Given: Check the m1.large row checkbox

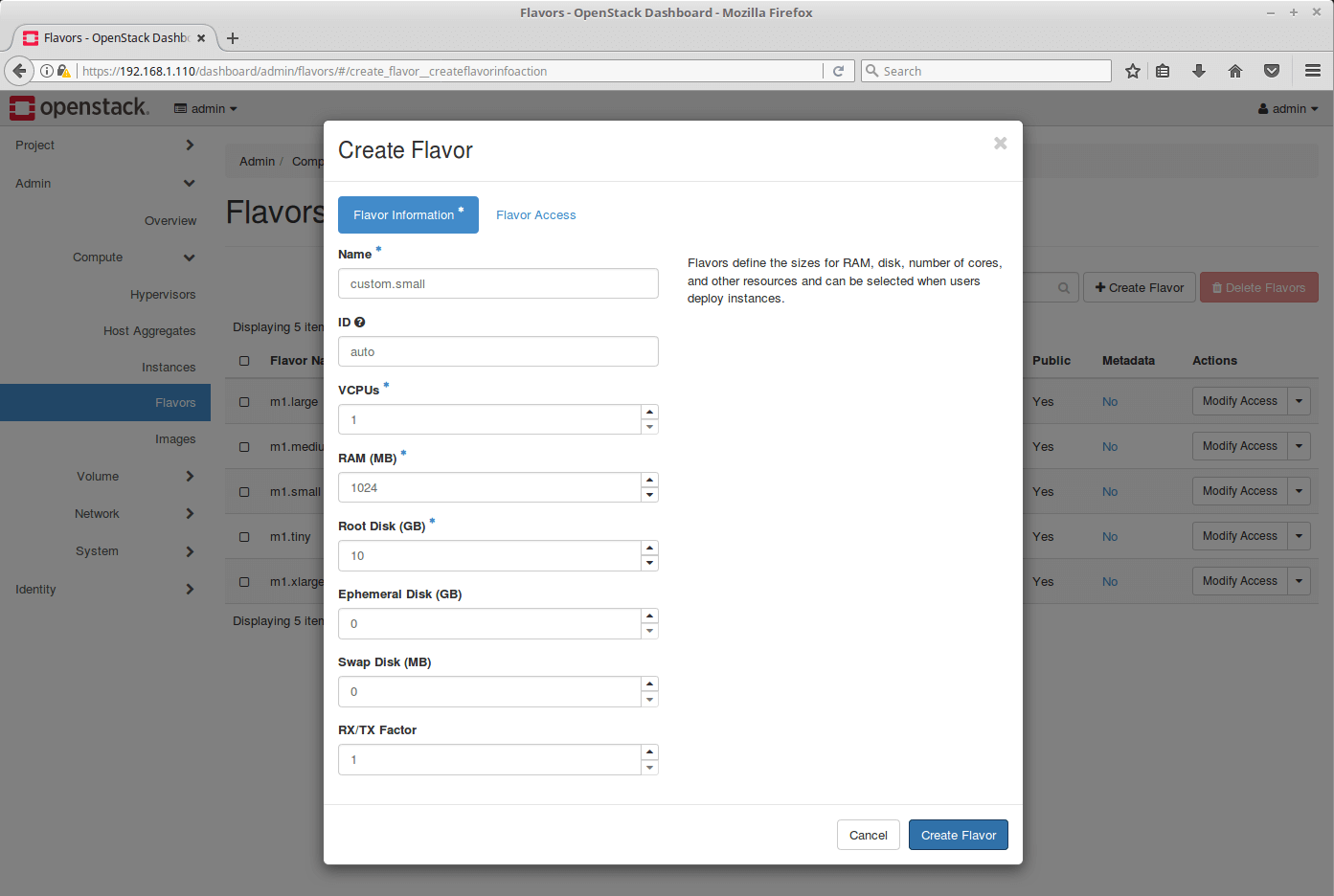Looking at the screenshot, I should point(244,402).
